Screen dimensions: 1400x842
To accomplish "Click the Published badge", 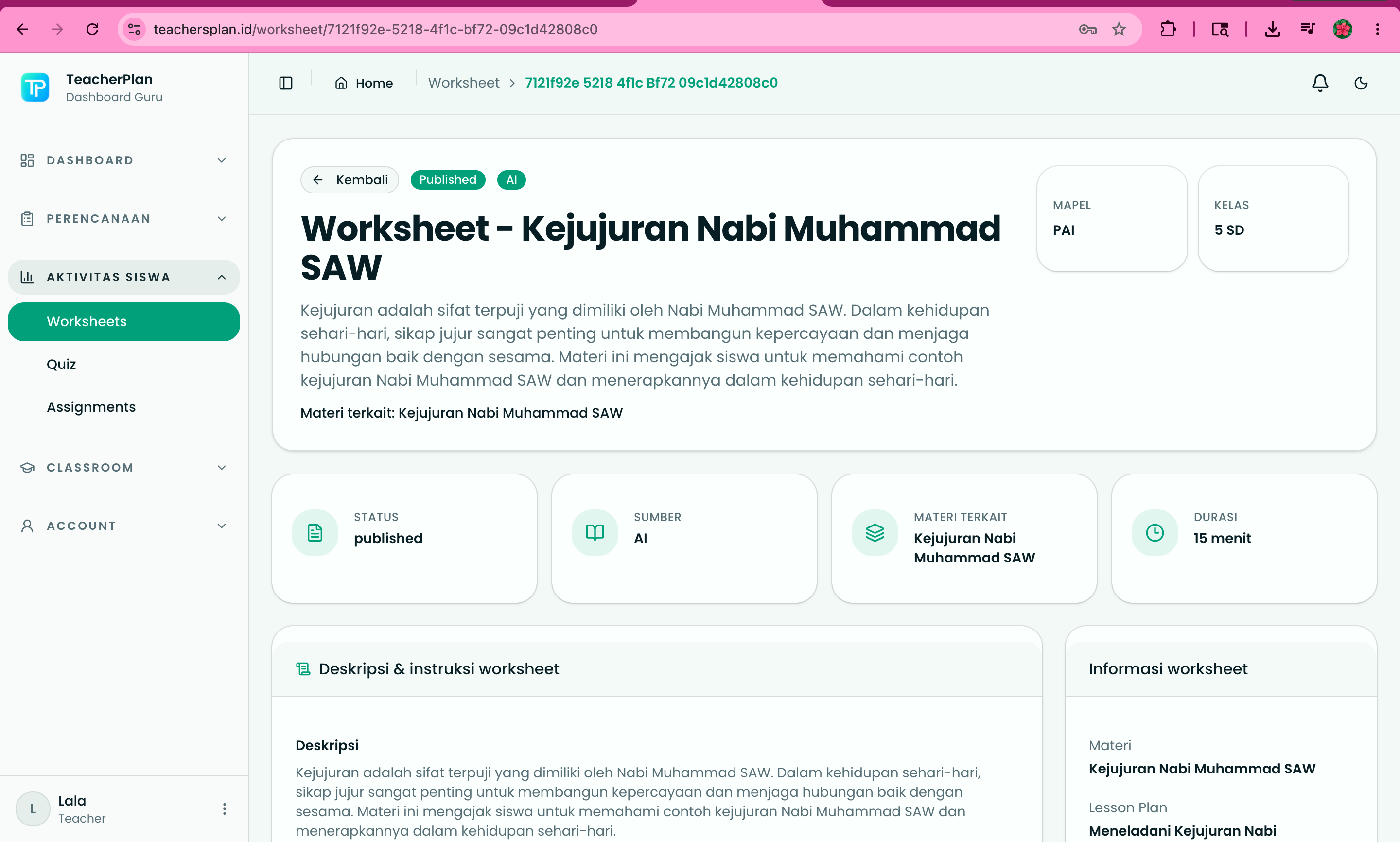I will tap(448, 180).
